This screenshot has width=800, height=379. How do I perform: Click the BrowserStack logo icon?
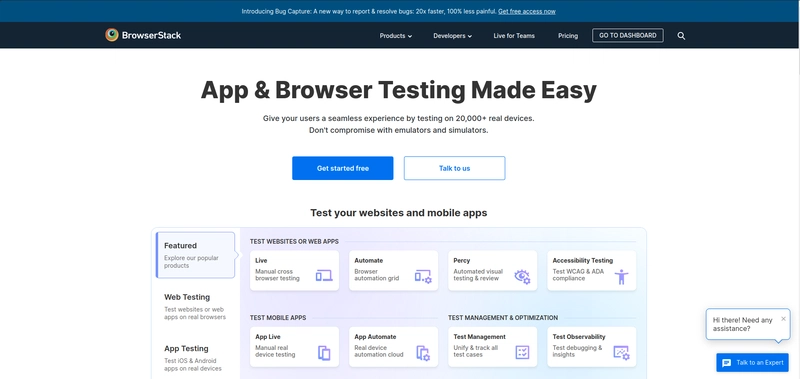pos(112,35)
